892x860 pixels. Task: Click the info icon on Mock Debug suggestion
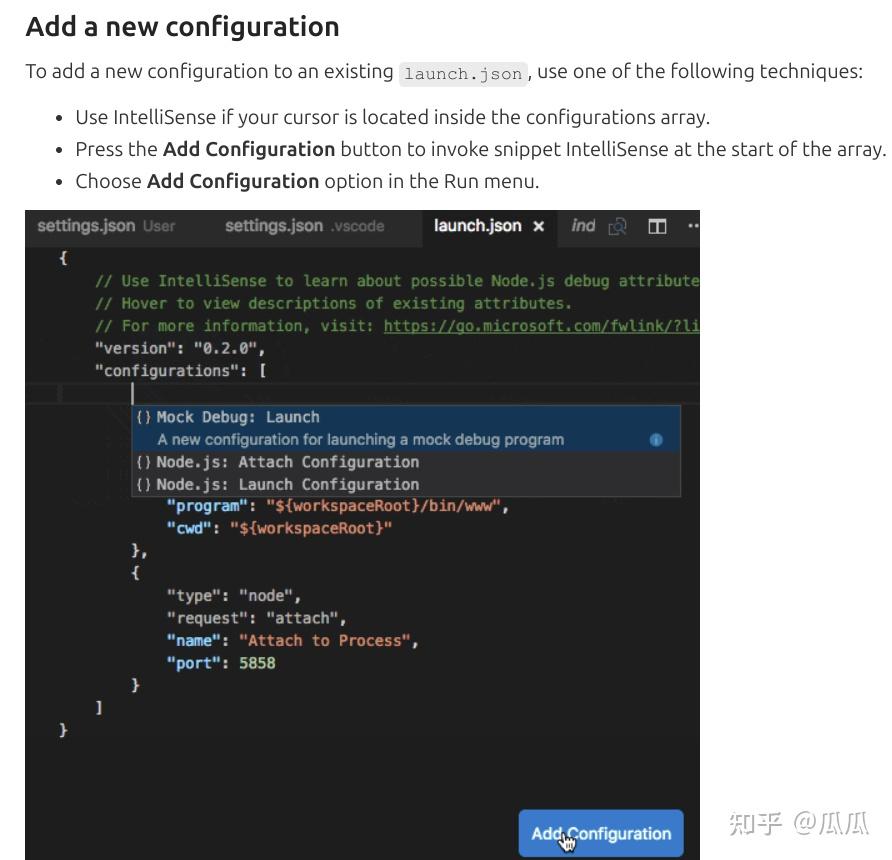click(x=656, y=440)
